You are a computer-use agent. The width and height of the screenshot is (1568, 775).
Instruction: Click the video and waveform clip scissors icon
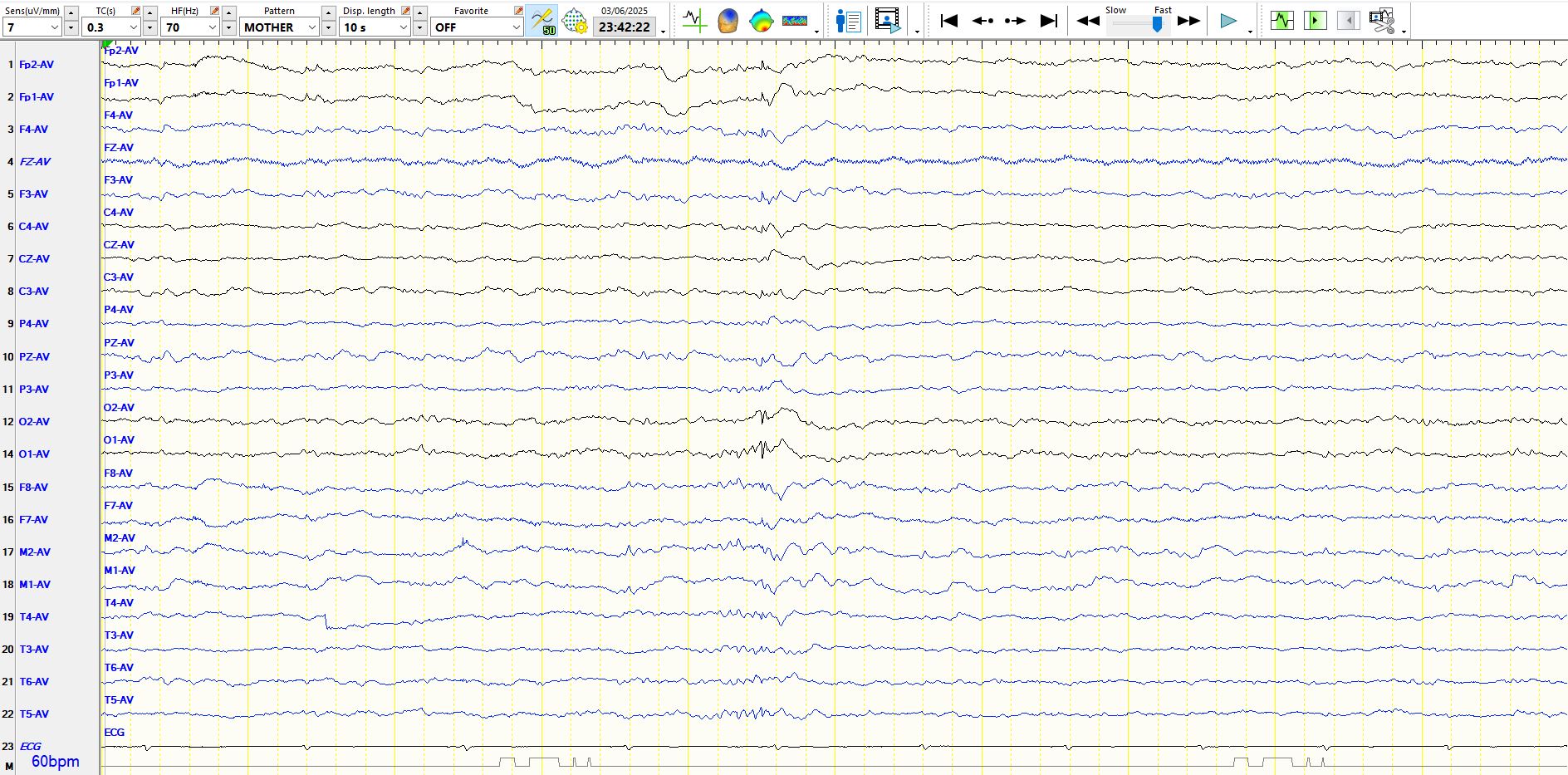[1382, 21]
